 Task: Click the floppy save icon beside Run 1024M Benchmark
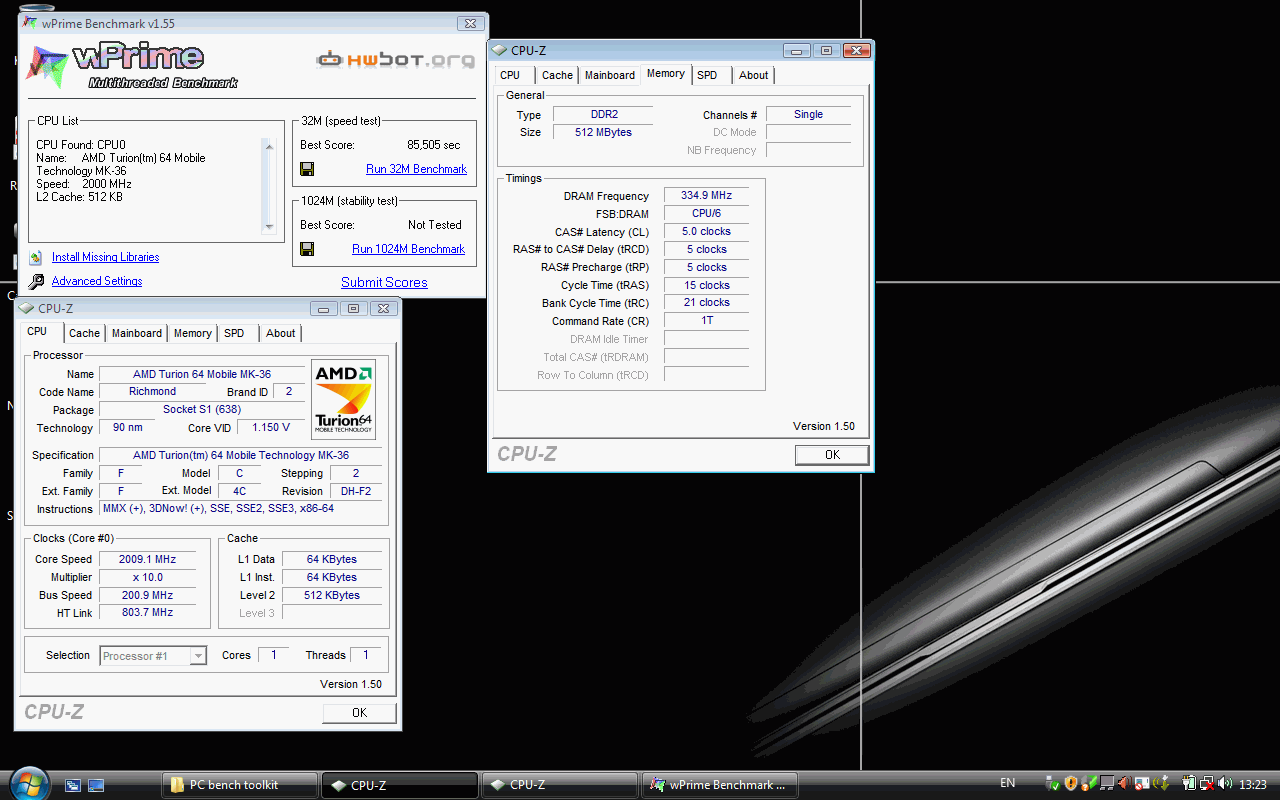click(307, 249)
